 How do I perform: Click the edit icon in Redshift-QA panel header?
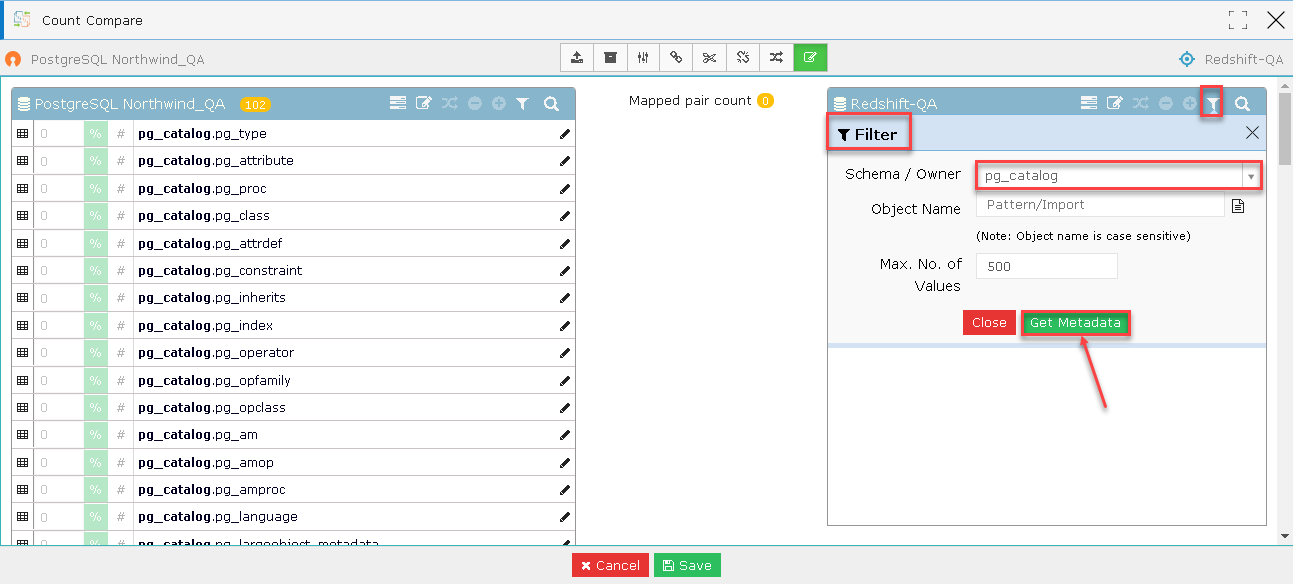(x=1115, y=103)
